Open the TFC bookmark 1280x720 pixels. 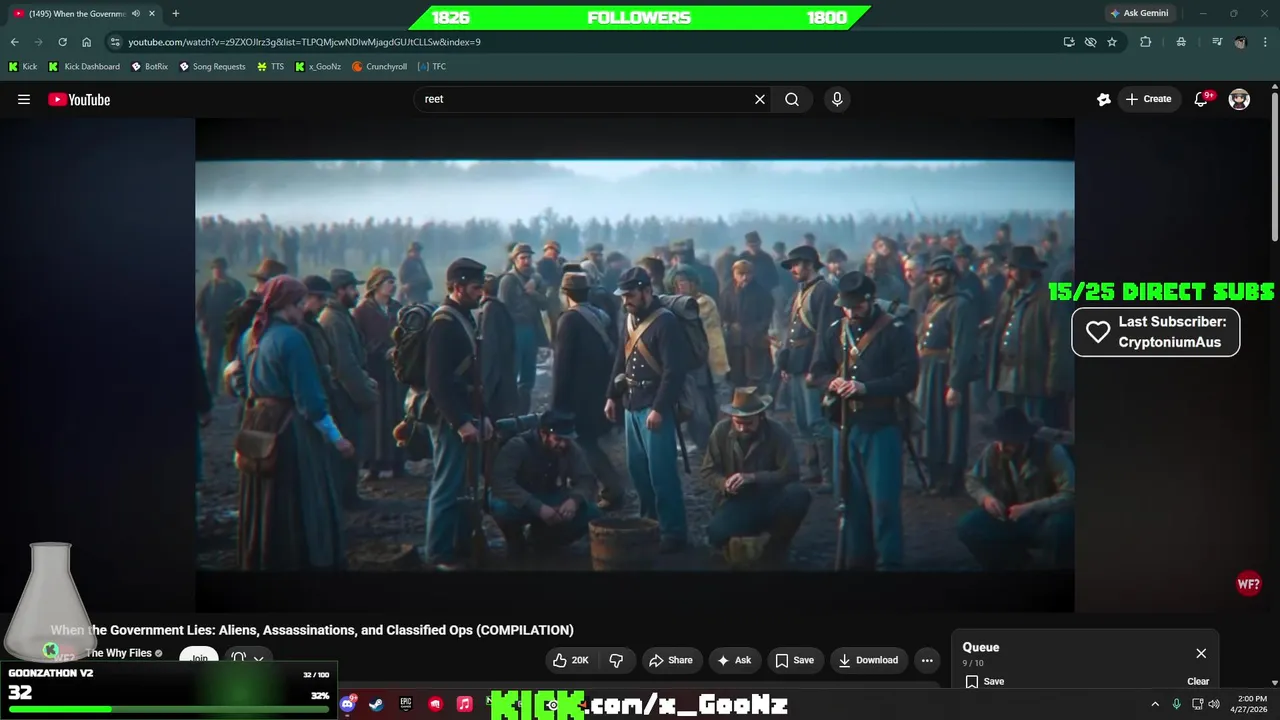pos(432,67)
